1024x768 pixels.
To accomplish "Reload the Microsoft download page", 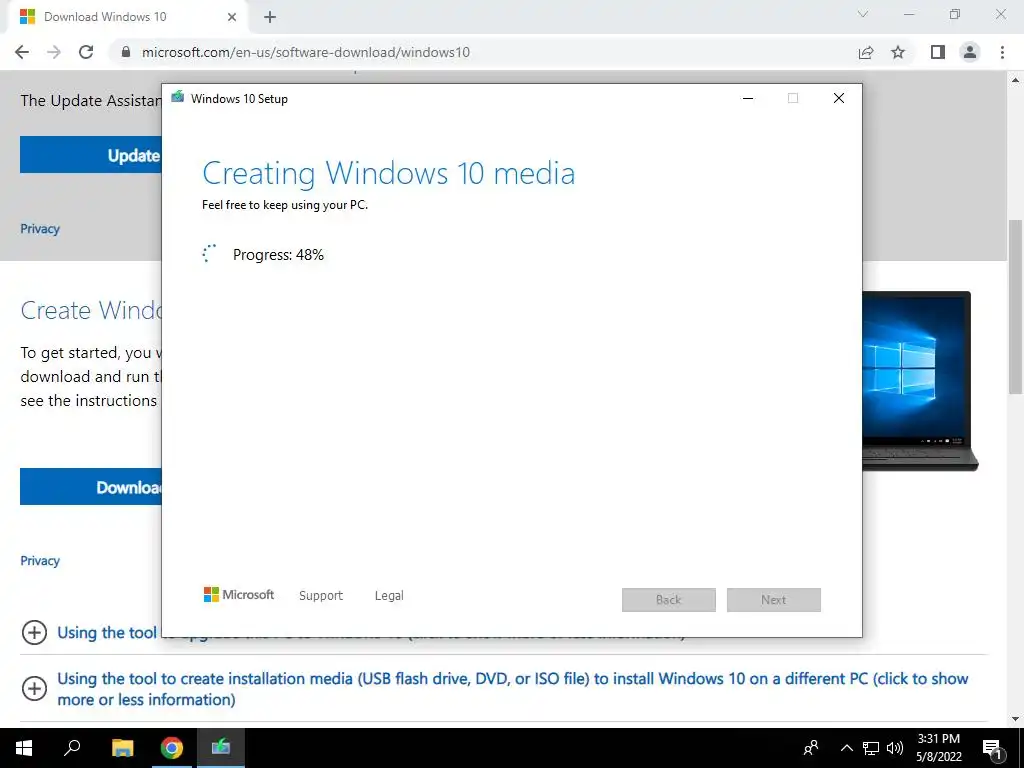I will coord(86,52).
